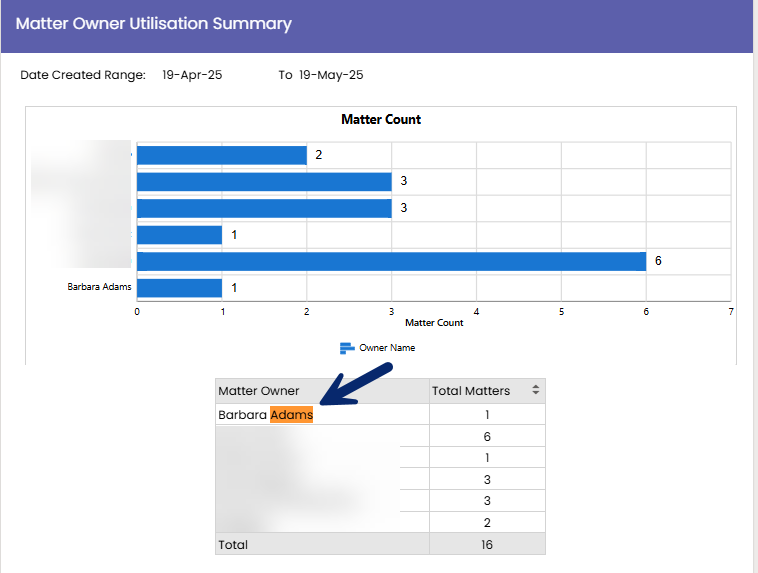Click the Matter Owner column header

click(x=322, y=391)
